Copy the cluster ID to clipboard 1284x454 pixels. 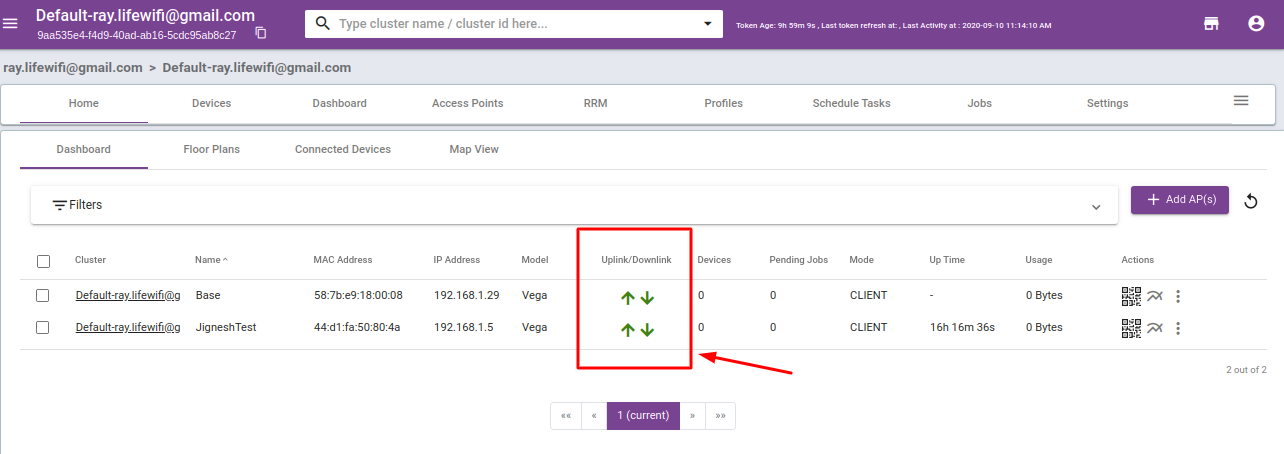tap(261, 33)
